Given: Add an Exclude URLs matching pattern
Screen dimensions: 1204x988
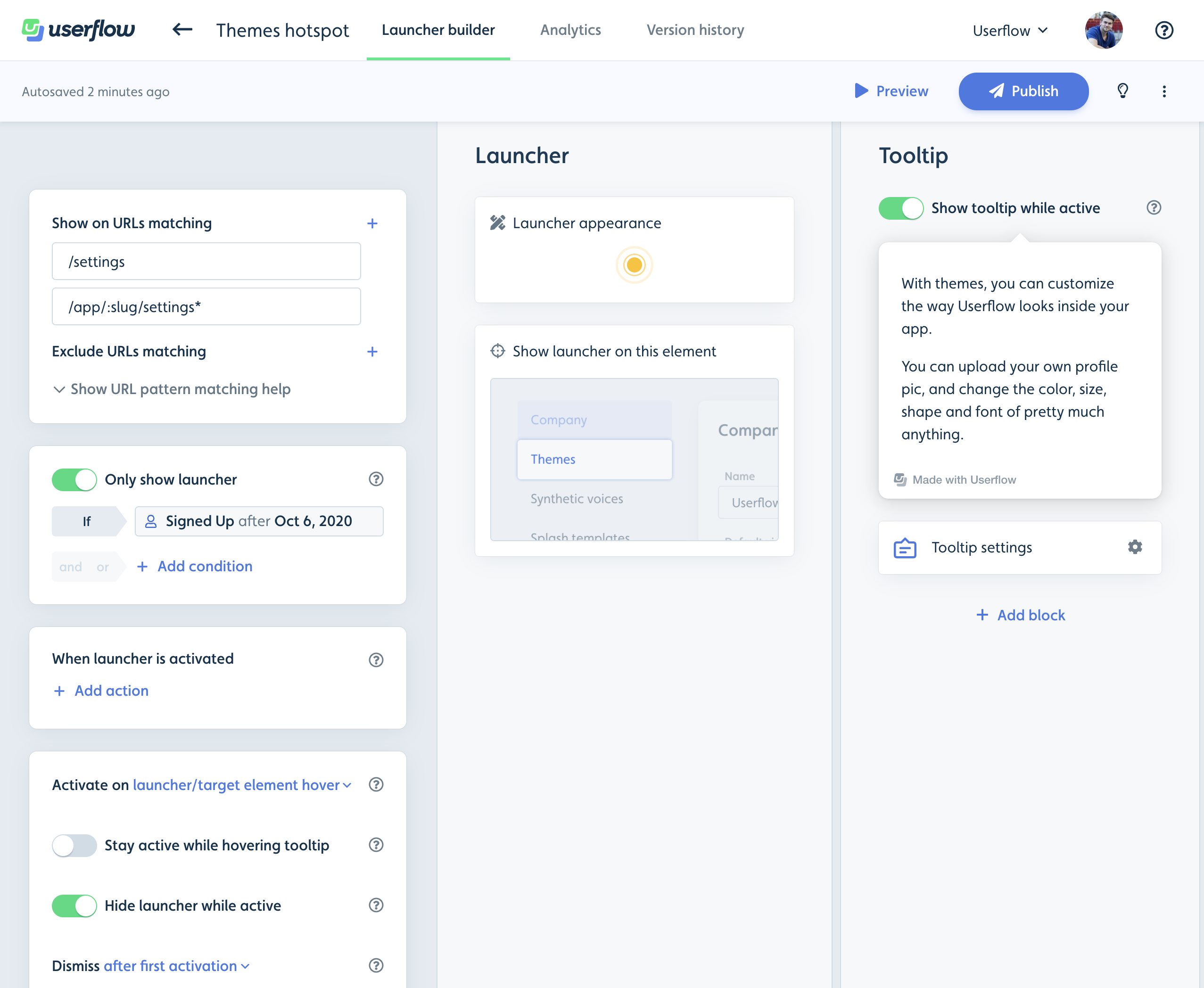Looking at the screenshot, I should point(372,352).
